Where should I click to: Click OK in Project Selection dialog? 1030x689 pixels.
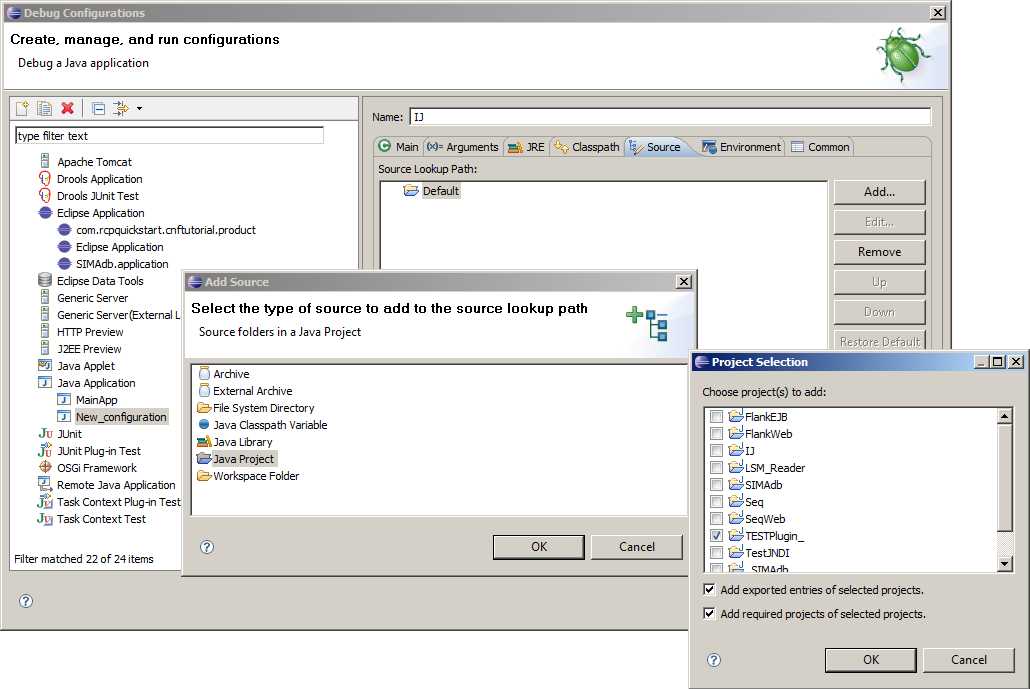pos(870,659)
